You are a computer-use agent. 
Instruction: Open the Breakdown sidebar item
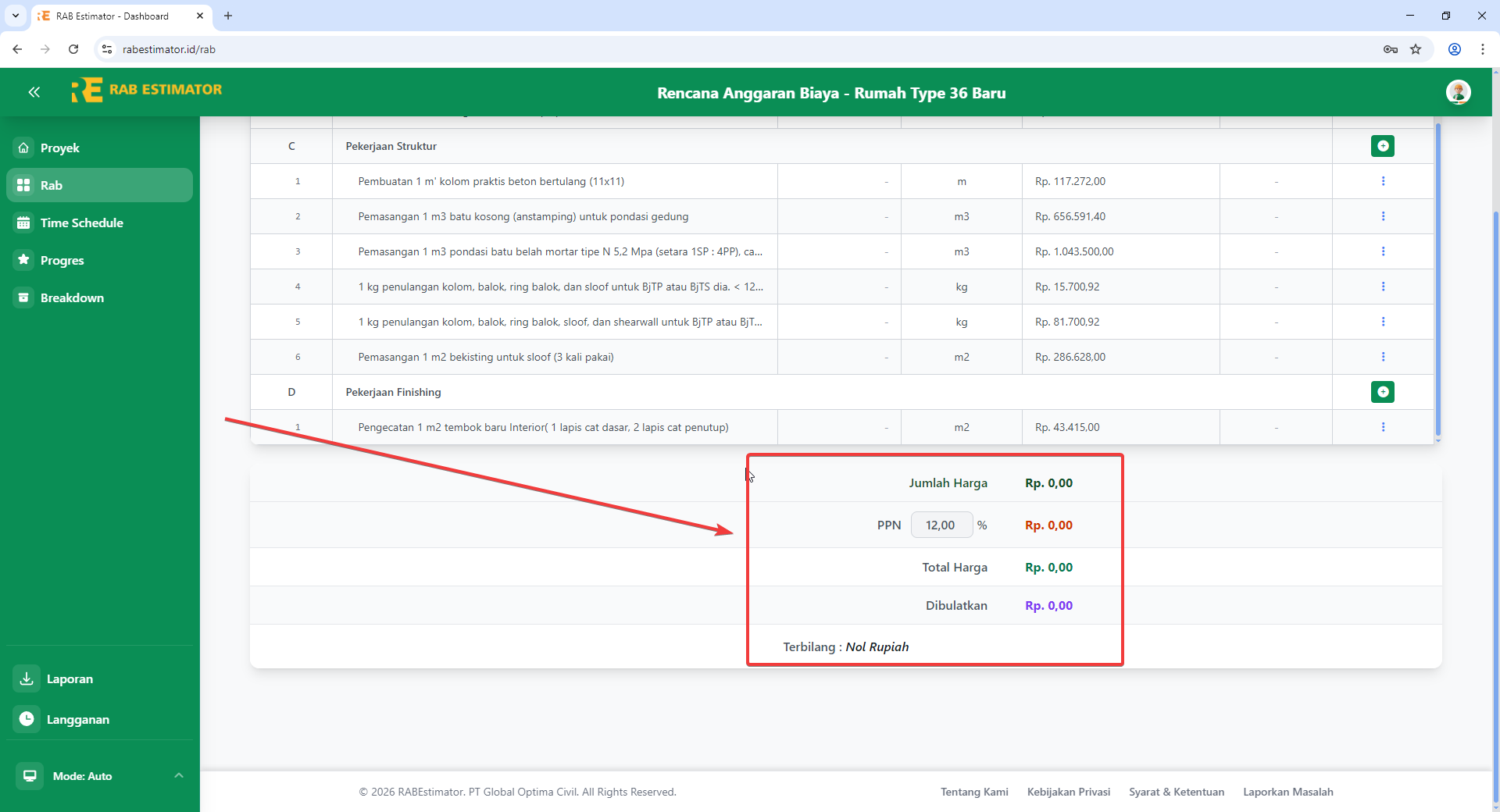72,297
